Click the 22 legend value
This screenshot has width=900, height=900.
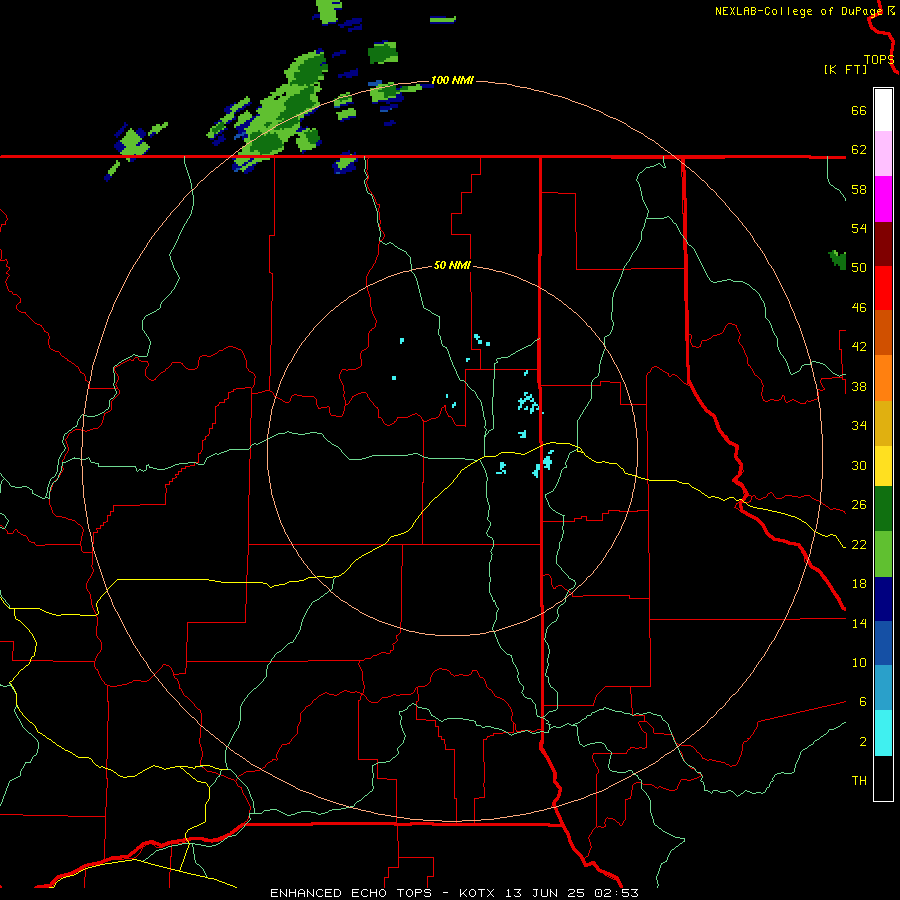point(859,544)
